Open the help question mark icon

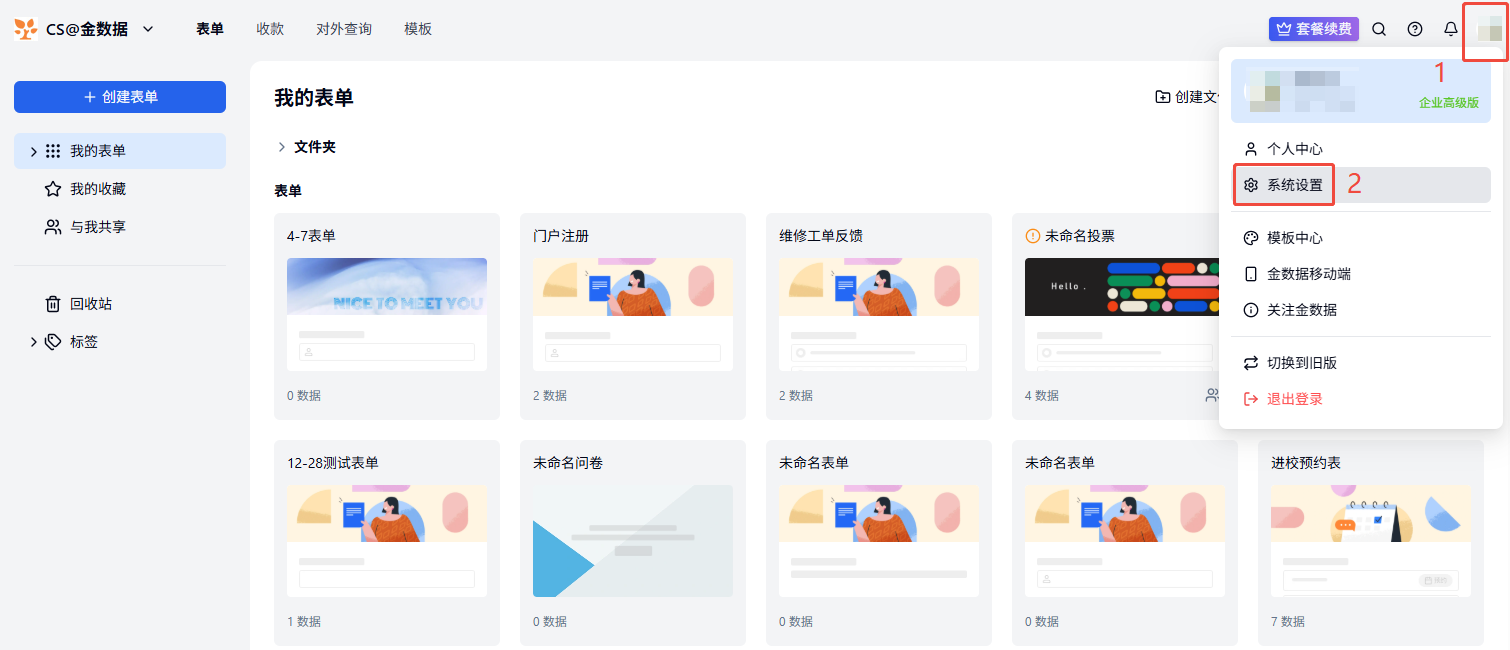1415,29
